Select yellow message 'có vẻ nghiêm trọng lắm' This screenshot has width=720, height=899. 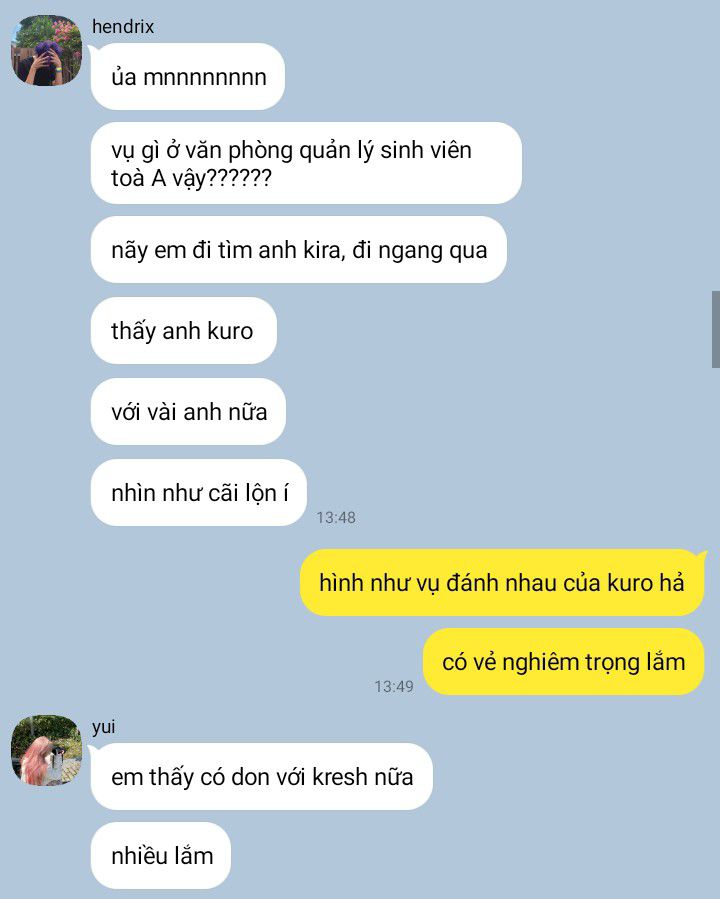click(x=564, y=661)
